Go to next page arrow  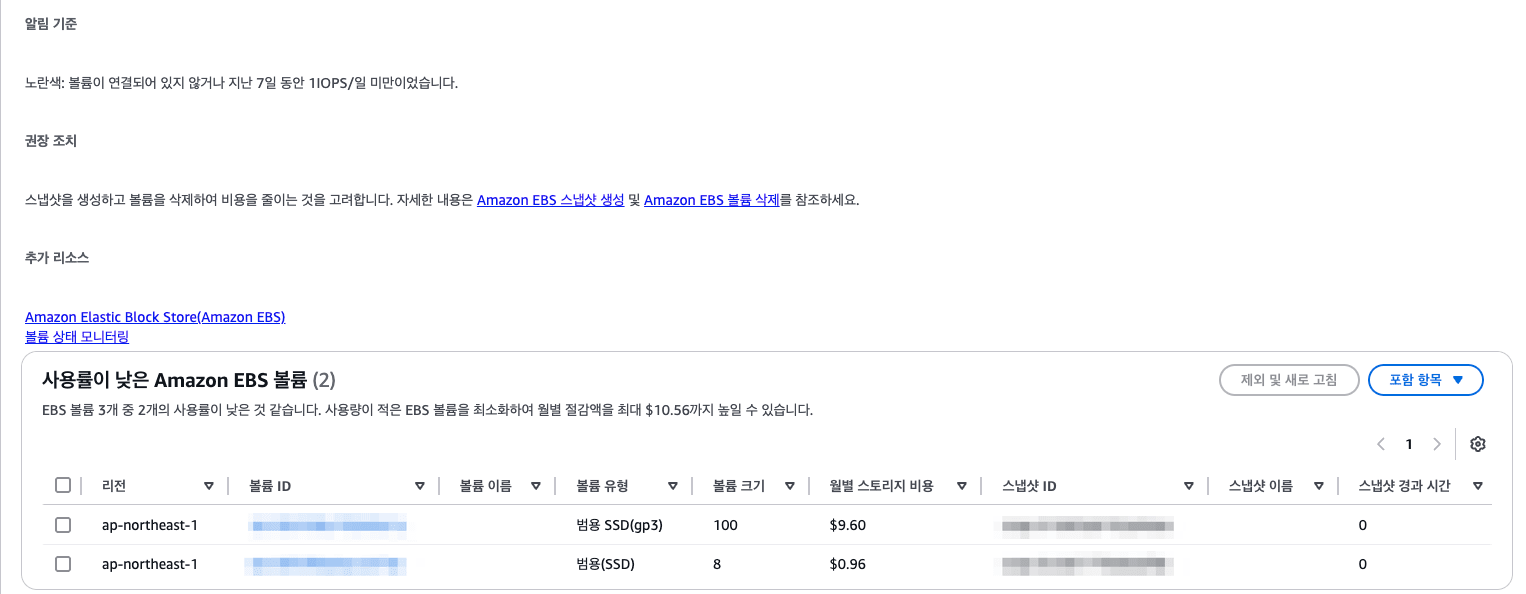[1437, 444]
